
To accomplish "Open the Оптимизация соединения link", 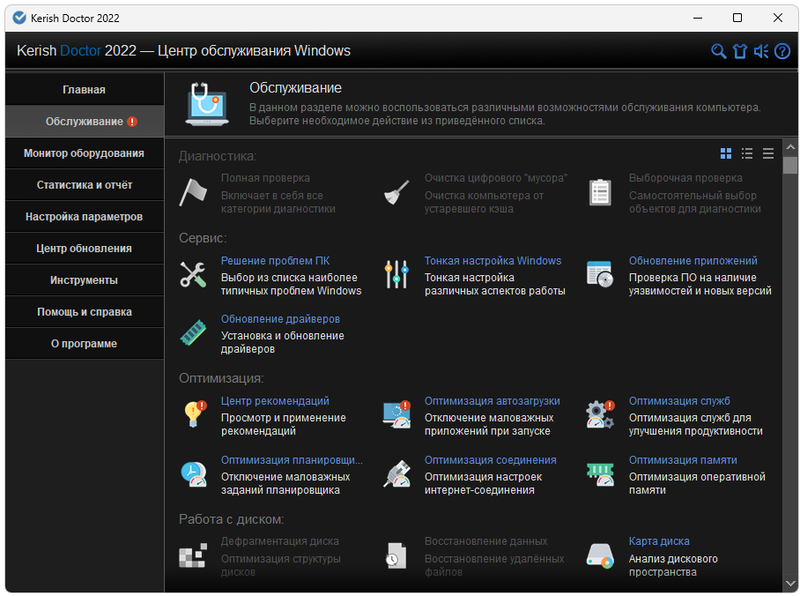I will click(490, 460).
